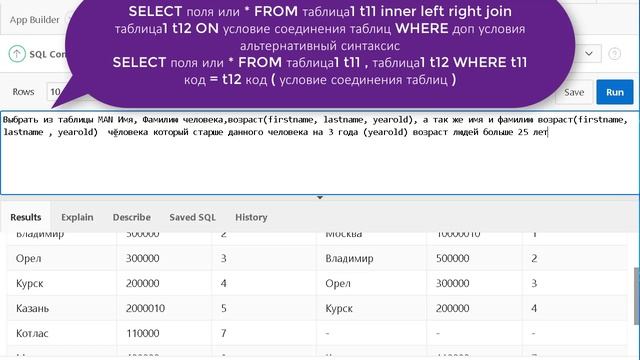The height and width of the screenshot is (360, 640).
Task: Open the App Builder menu
Action: [x=34, y=20]
